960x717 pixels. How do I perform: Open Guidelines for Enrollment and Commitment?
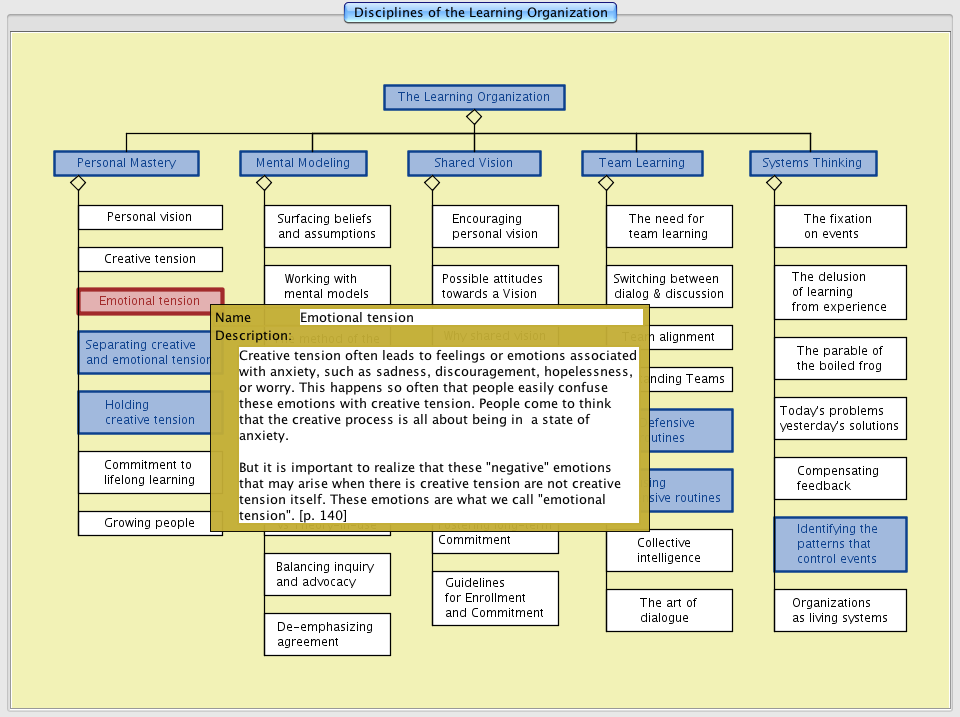pos(495,598)
